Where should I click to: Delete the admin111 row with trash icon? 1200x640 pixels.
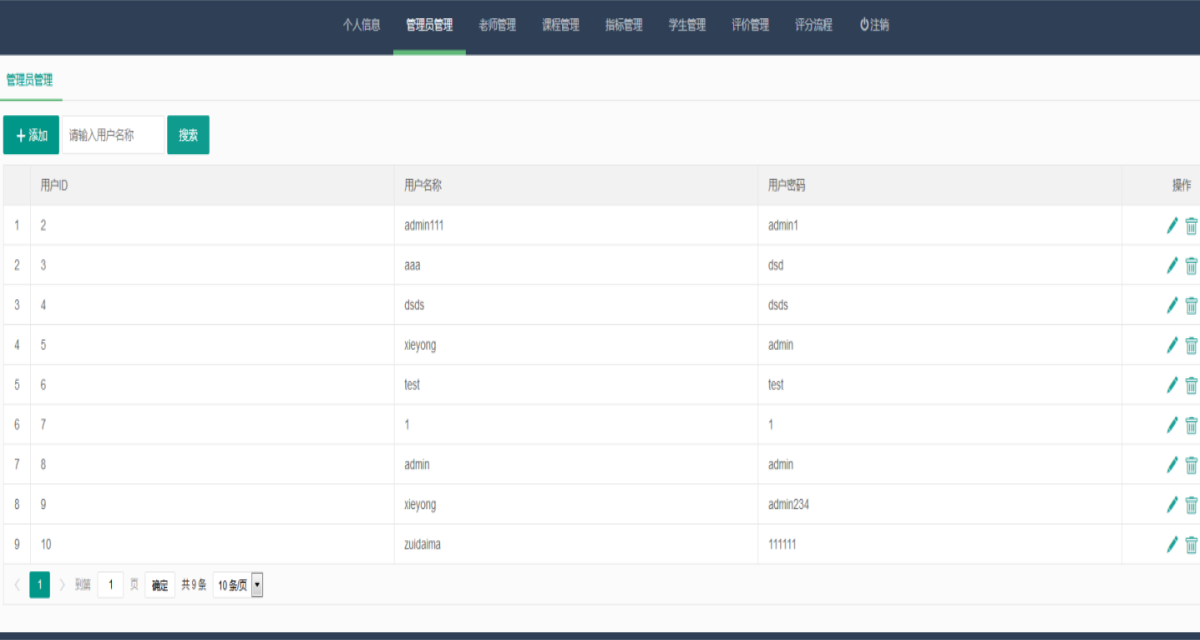click(x=1191, y=225)
